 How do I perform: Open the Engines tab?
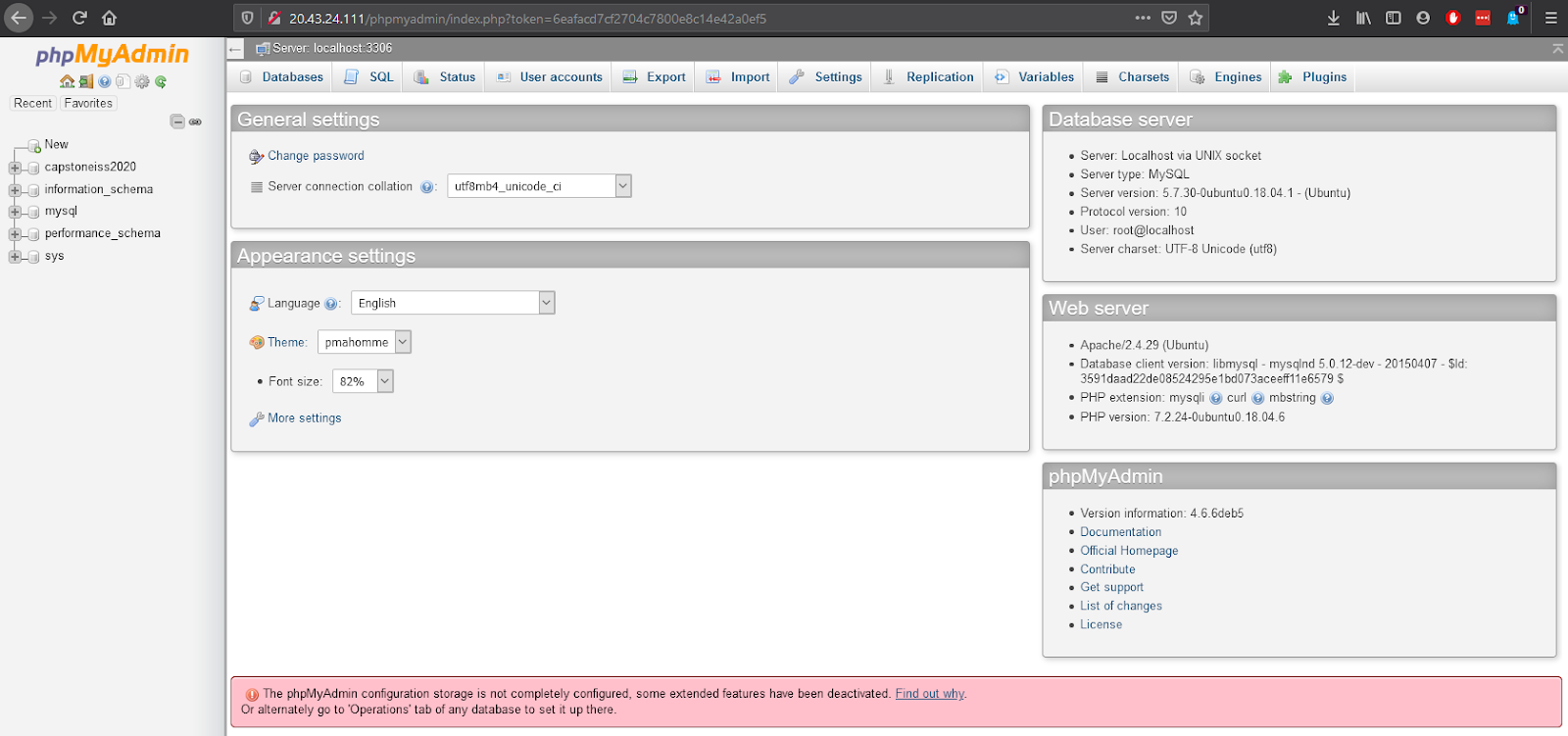1226,77
